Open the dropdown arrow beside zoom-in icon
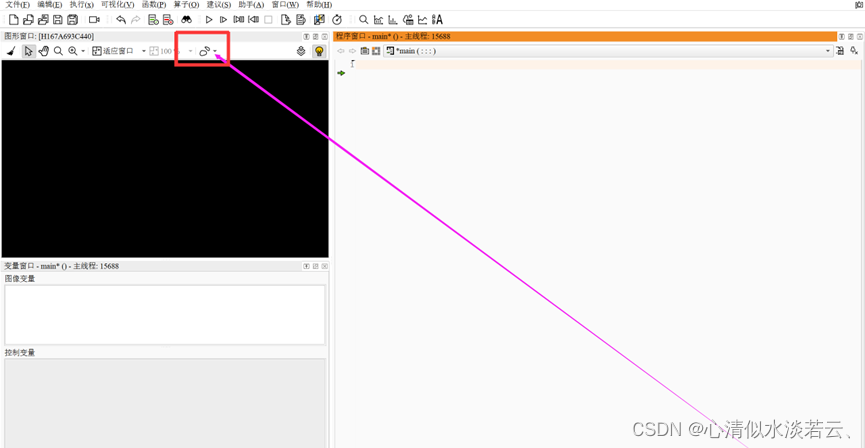Image resolution: width=865 pixels, height=448 pixels. pyautogui.click(x=83, y=51)
